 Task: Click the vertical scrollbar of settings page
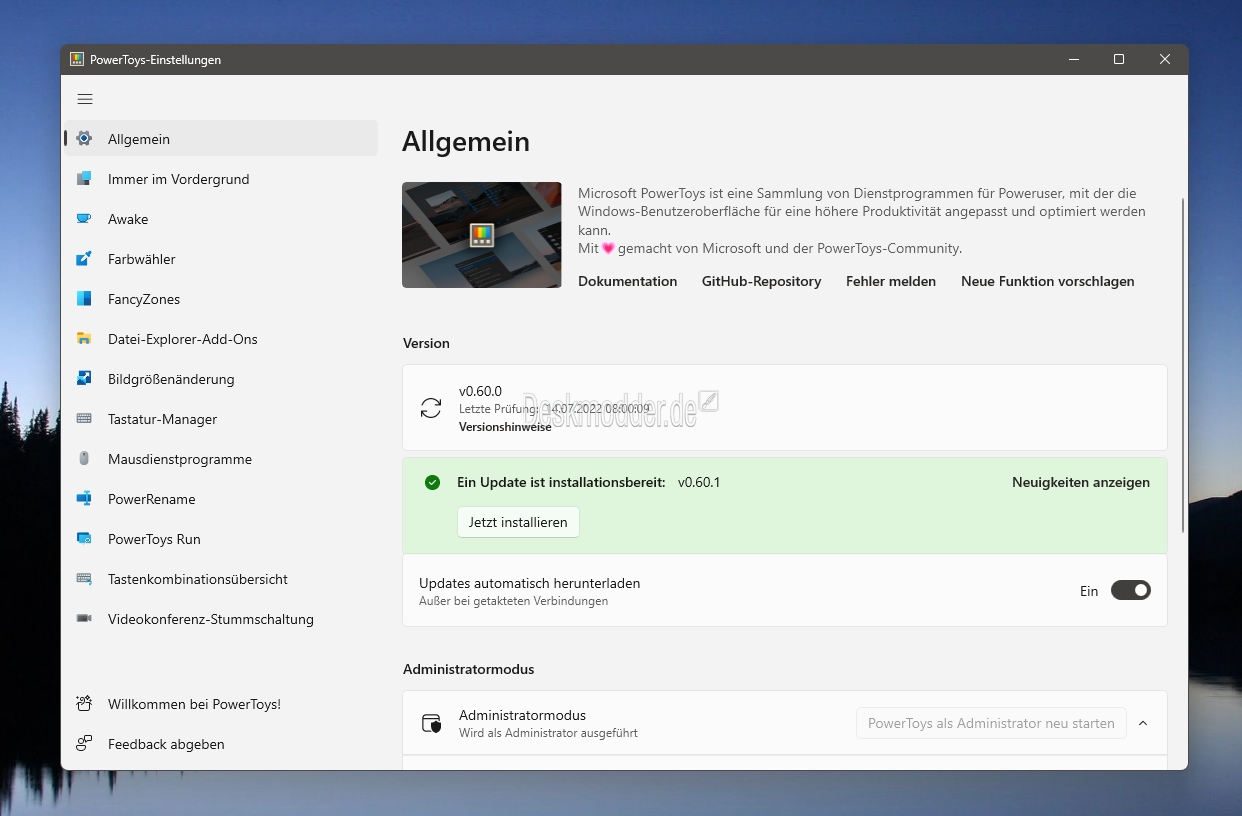pos(1184,365)
